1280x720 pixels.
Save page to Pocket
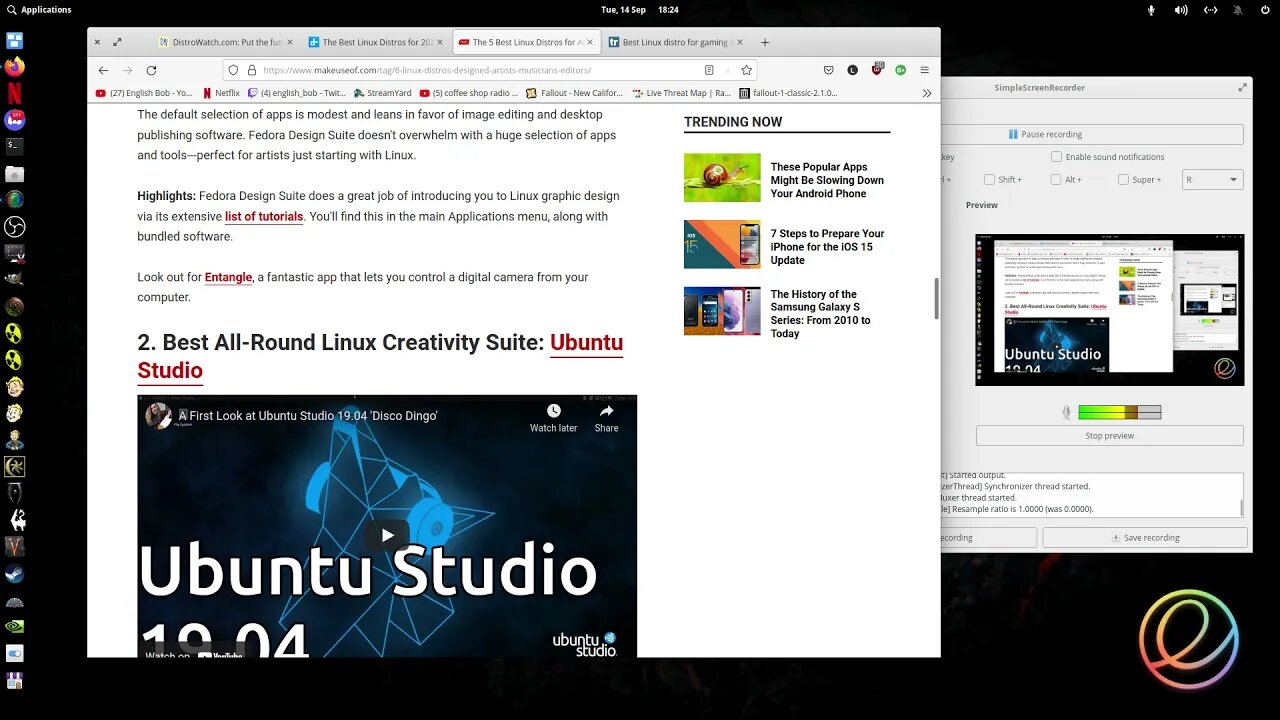[828, 70]
